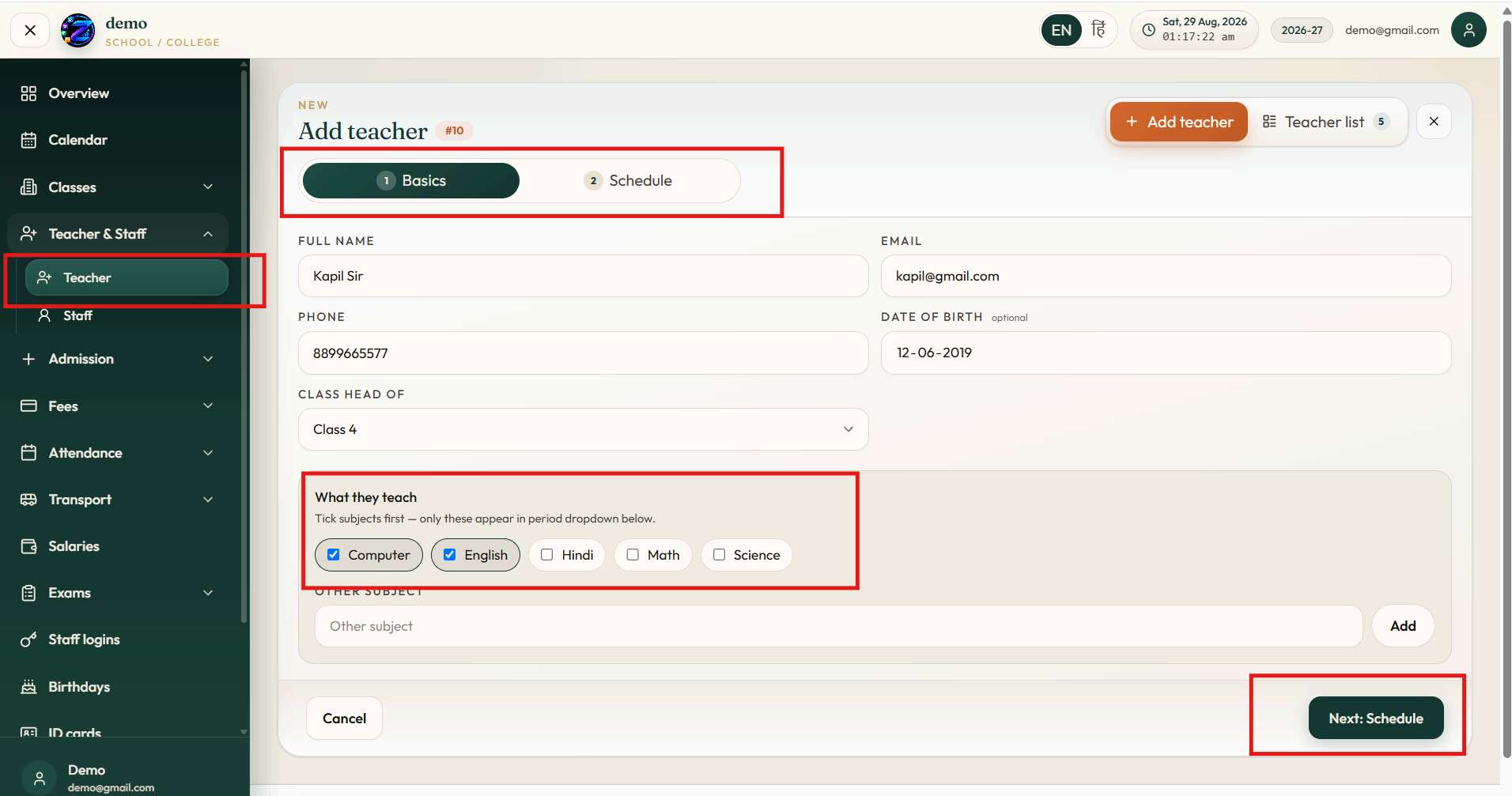The width and height of the screenshot is (1512, 796).
Task: Click the Cancel button
Action: point(344,719)
